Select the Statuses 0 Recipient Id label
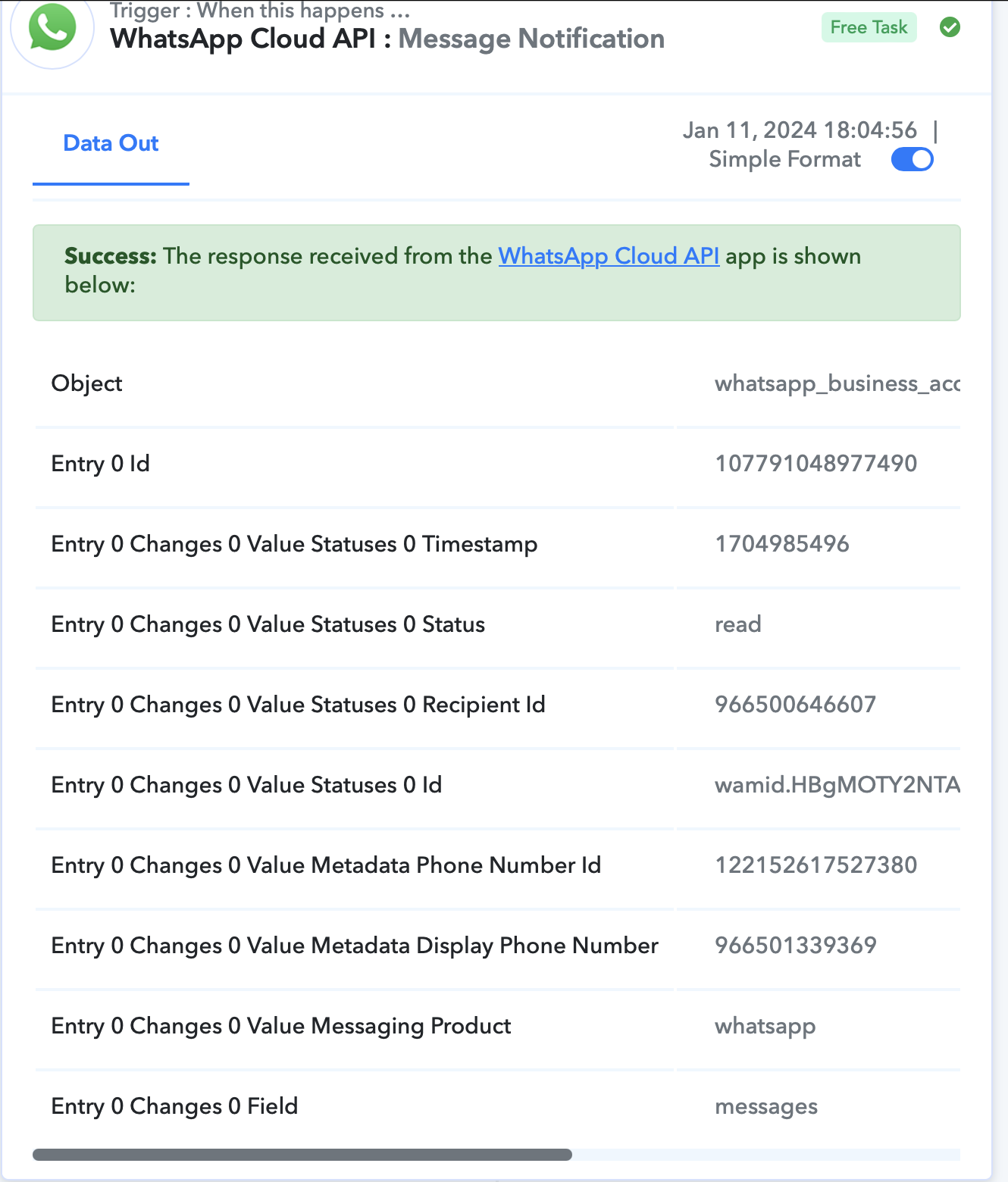Screen dimensions: 1008x1182 pyautogui.click(x=298, y=705)
